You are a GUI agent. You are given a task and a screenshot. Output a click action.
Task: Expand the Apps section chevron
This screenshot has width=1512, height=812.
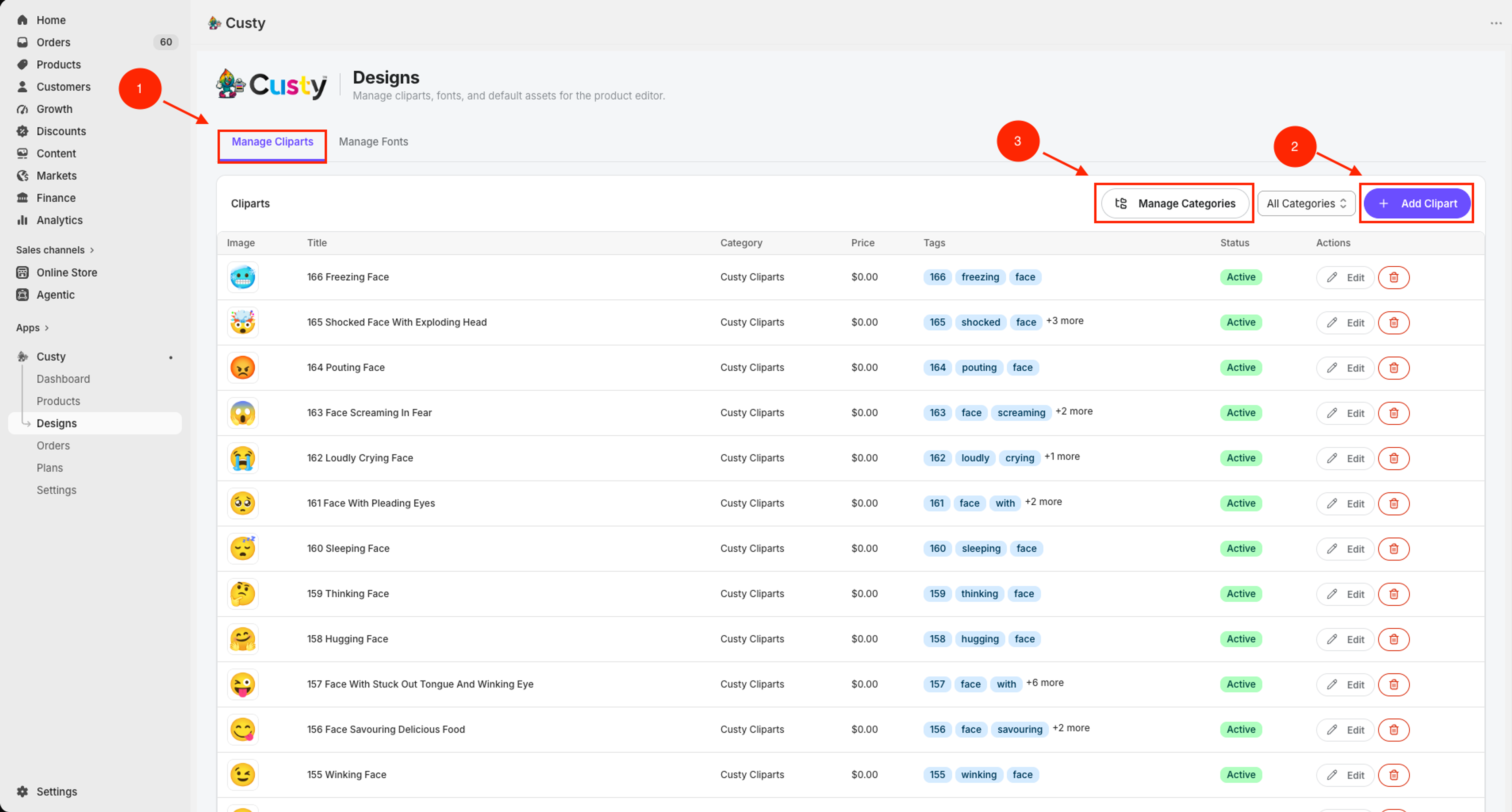(47, 328)
